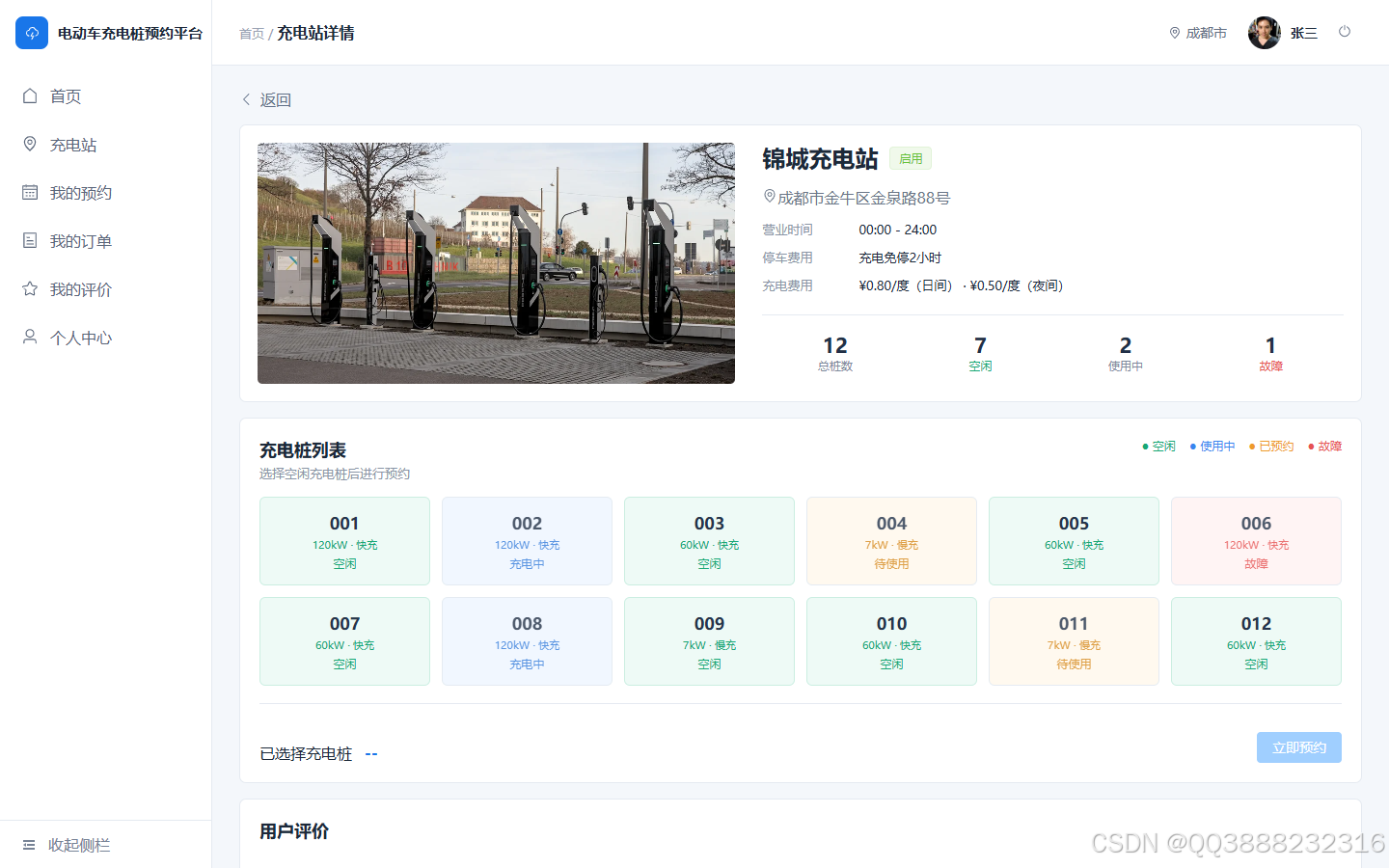Choose charging pile 007
1389x868 pixels.
point(344,641)
